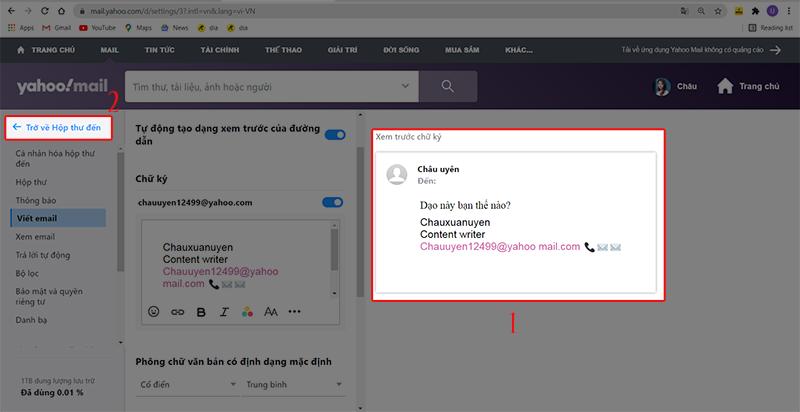
Task: Click the browser back arrow
Action: coord(11,11)
